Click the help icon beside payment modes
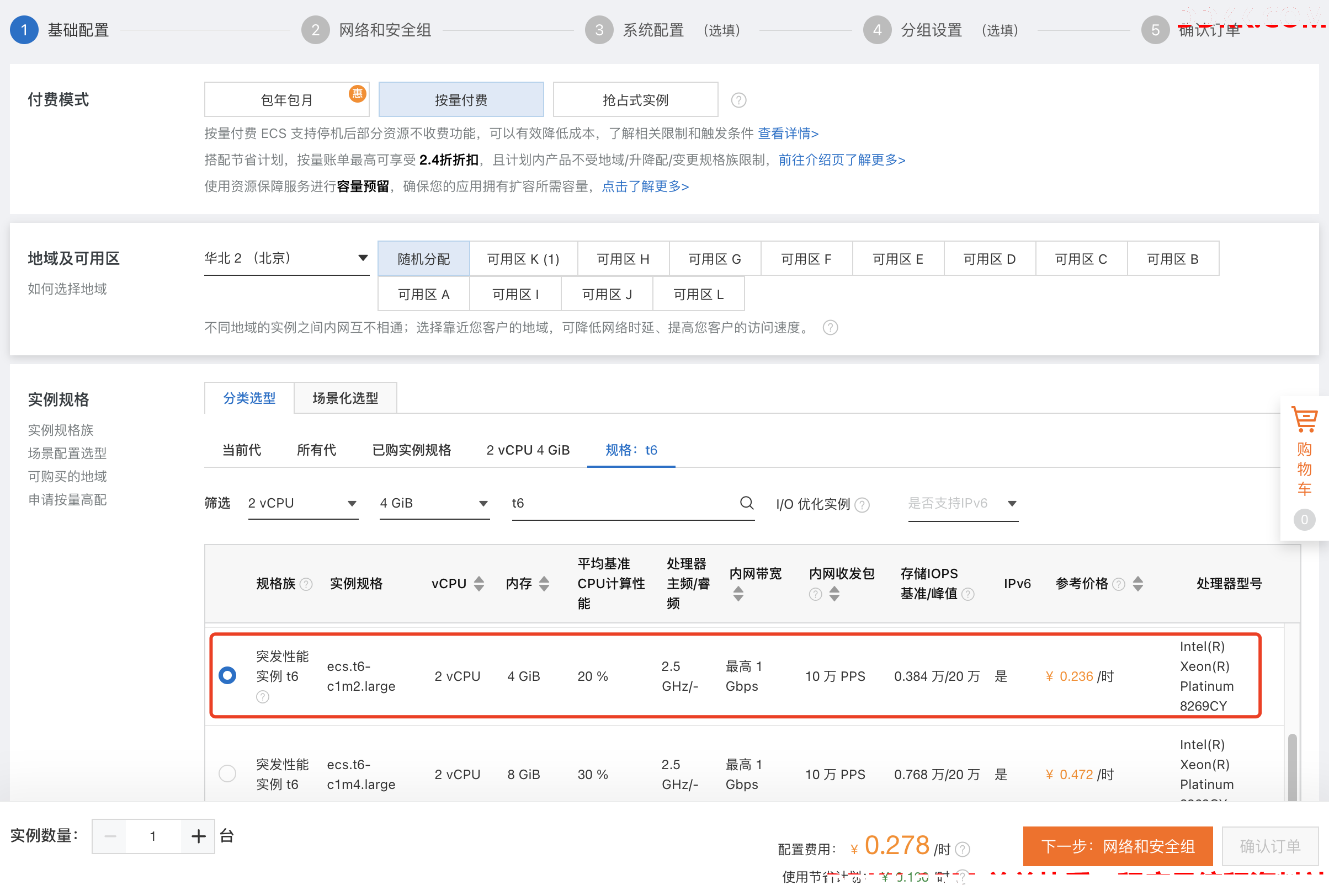Screen dimensions: 1329x896 (738, 100)
